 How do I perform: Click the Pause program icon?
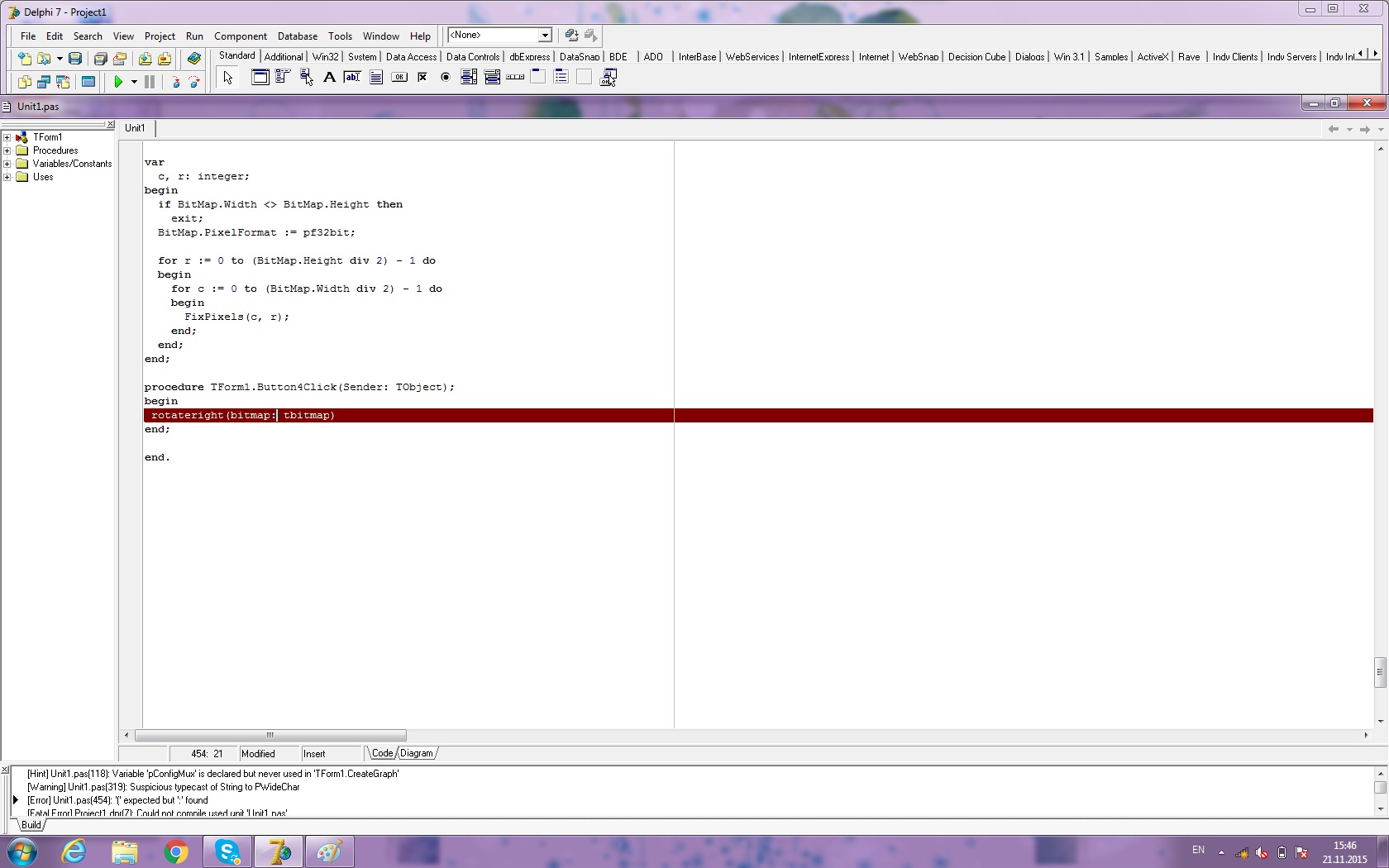[150, 82]
